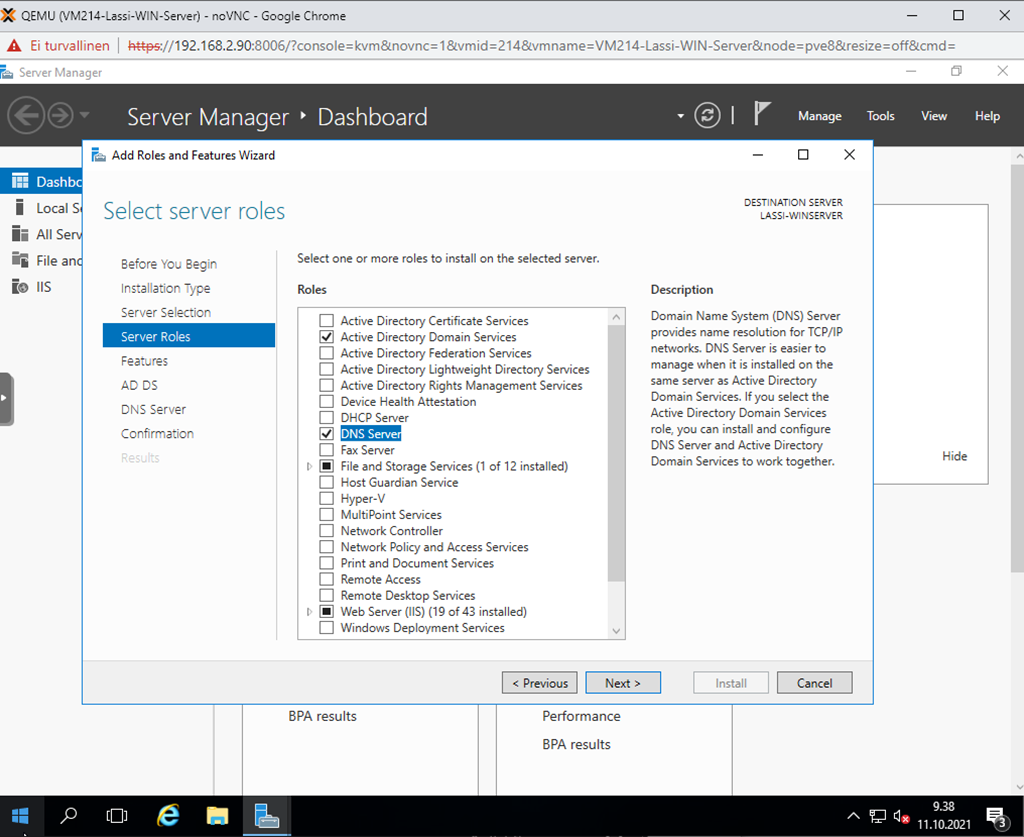Click Performance link in dashboard tile
The height and width of the screenshot is (837, 1024).
click(x=581, y=716)
